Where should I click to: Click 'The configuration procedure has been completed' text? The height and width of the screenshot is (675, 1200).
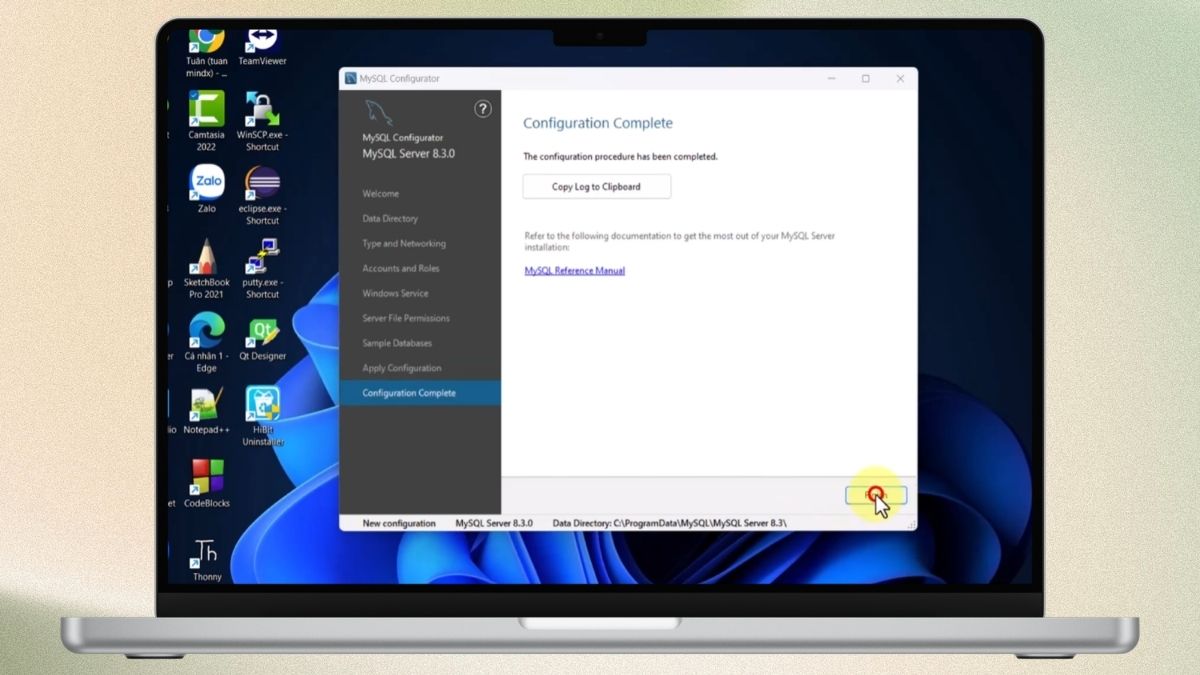[x=621, y=157]
